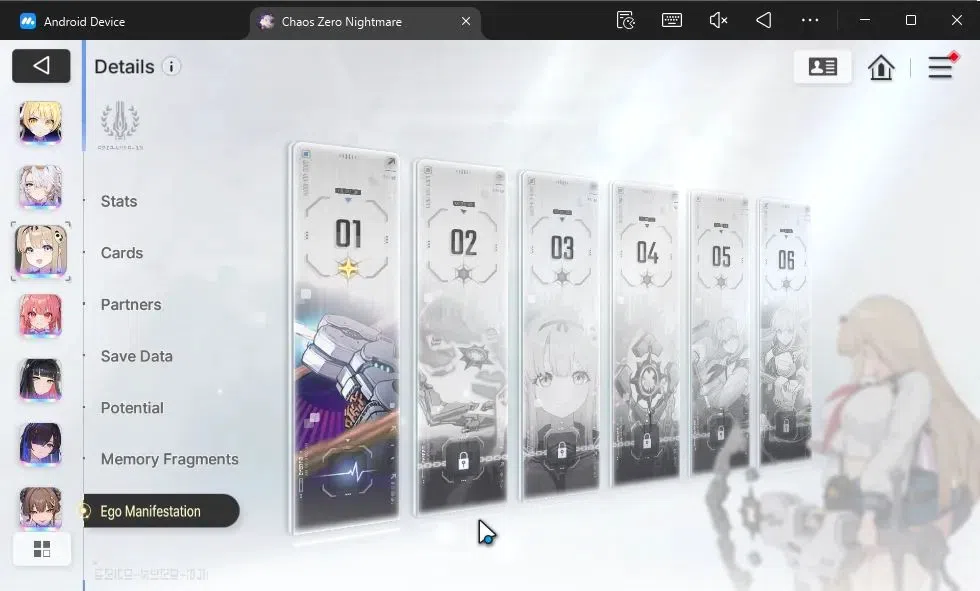The height and width of the screenshot is (591, 980).
Task: Open the Partners section
Action: click(131, 305)
